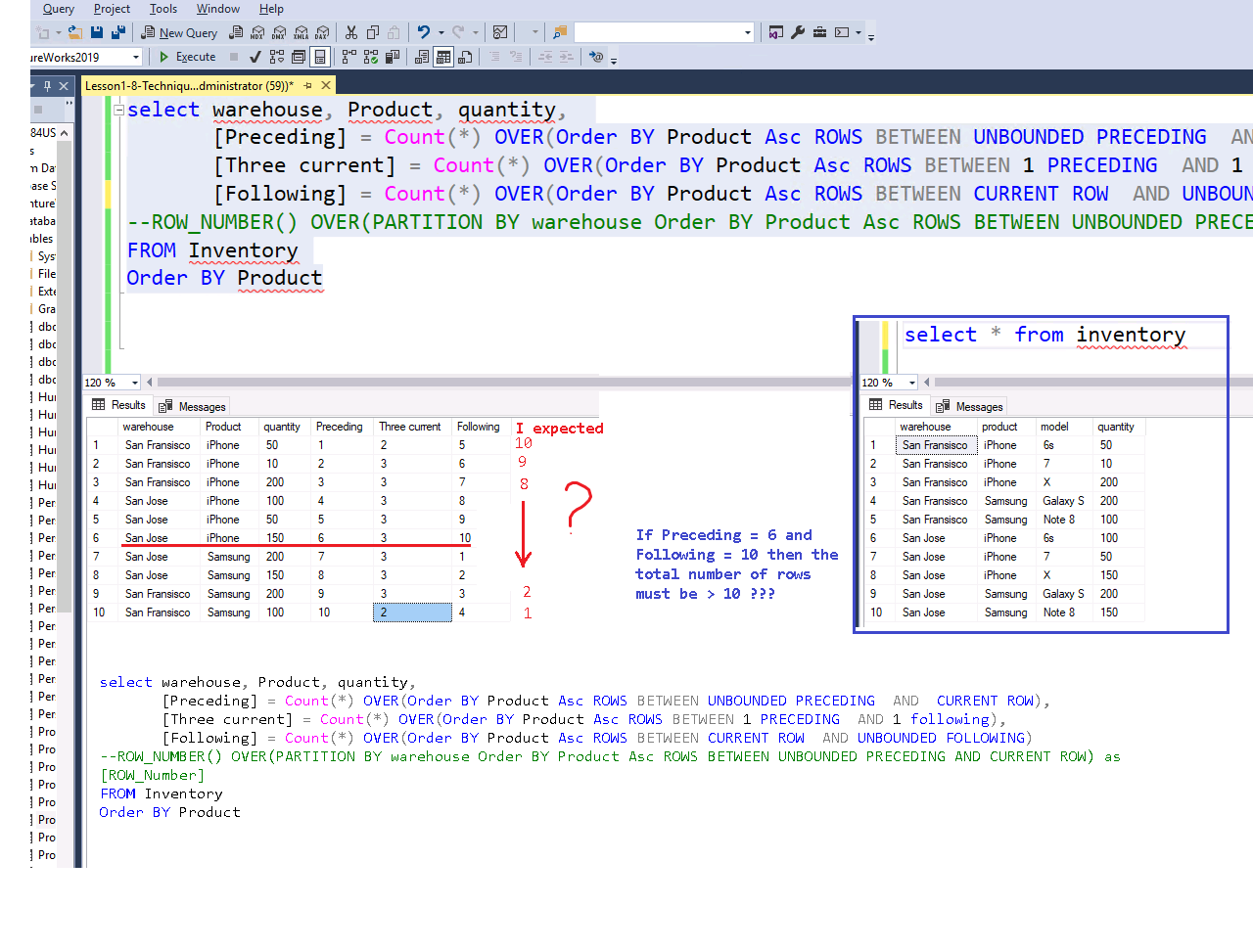Pin the Lesson1-8 query tab
The width and height of the screenshot is (1253, 952).
[307, 86]
